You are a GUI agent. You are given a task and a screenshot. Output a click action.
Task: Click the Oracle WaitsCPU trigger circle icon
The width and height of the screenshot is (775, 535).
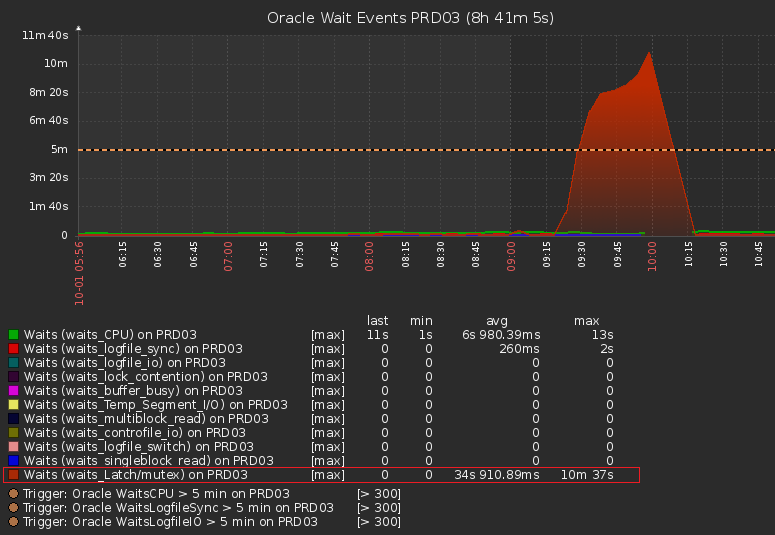[x=13, y=493]
